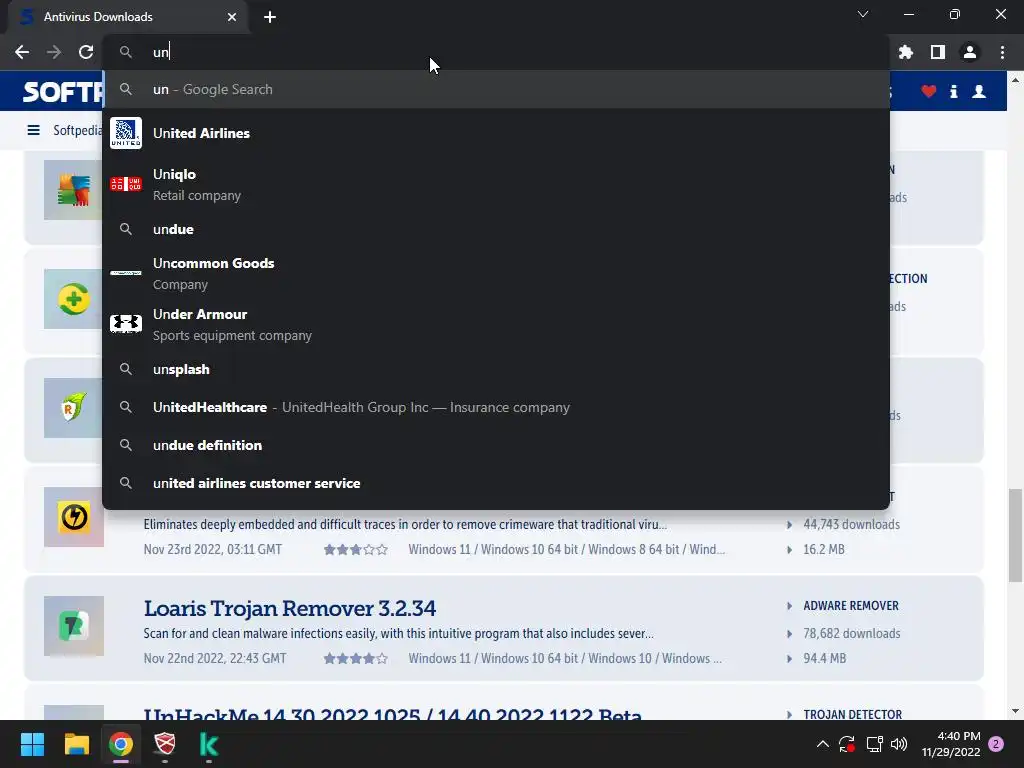
Task: Open the Chrome extensions puzzle icon
Action: (x=905, y=52)
